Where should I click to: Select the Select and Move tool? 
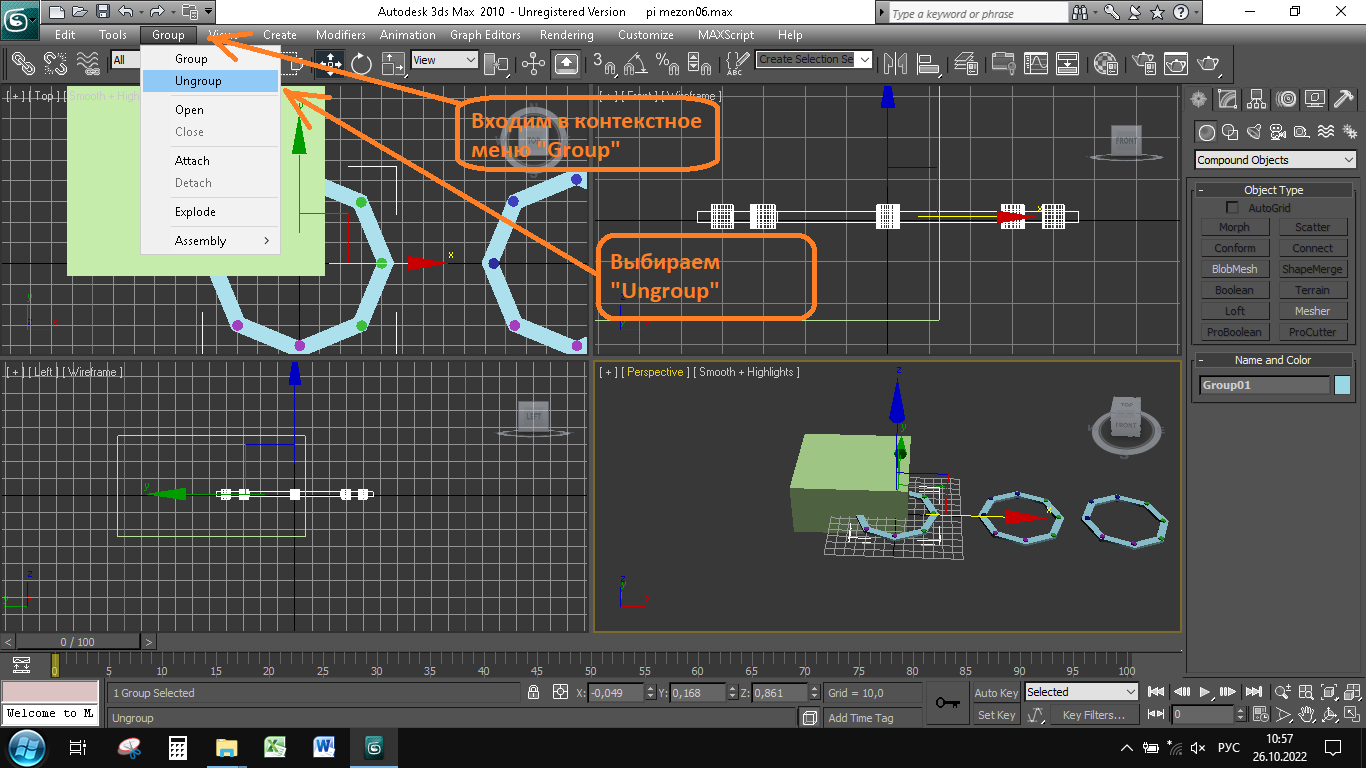pyautogui.click(x=329, y=64)
